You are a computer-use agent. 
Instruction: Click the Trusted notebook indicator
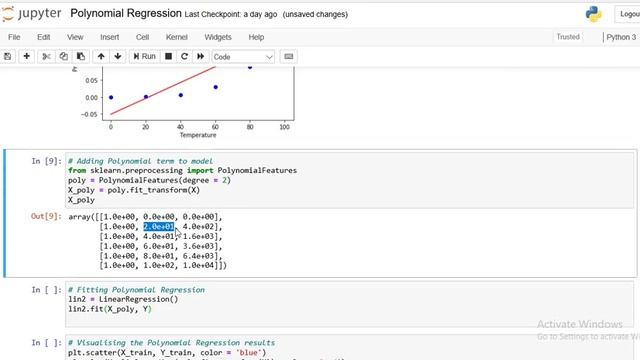[568, 37]
